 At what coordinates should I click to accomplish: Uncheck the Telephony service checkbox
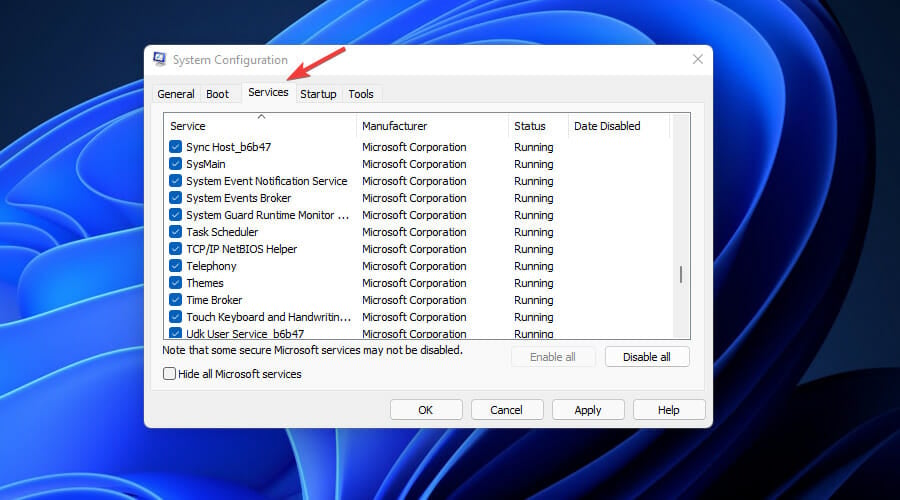pos(176,266)
